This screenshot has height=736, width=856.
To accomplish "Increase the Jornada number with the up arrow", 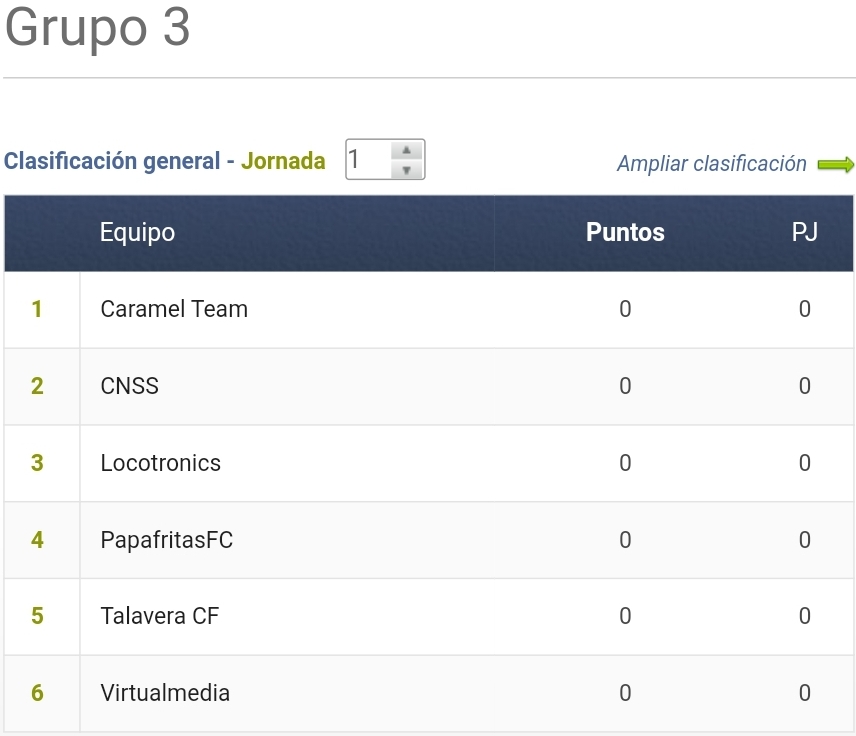I will coord(406,151).
